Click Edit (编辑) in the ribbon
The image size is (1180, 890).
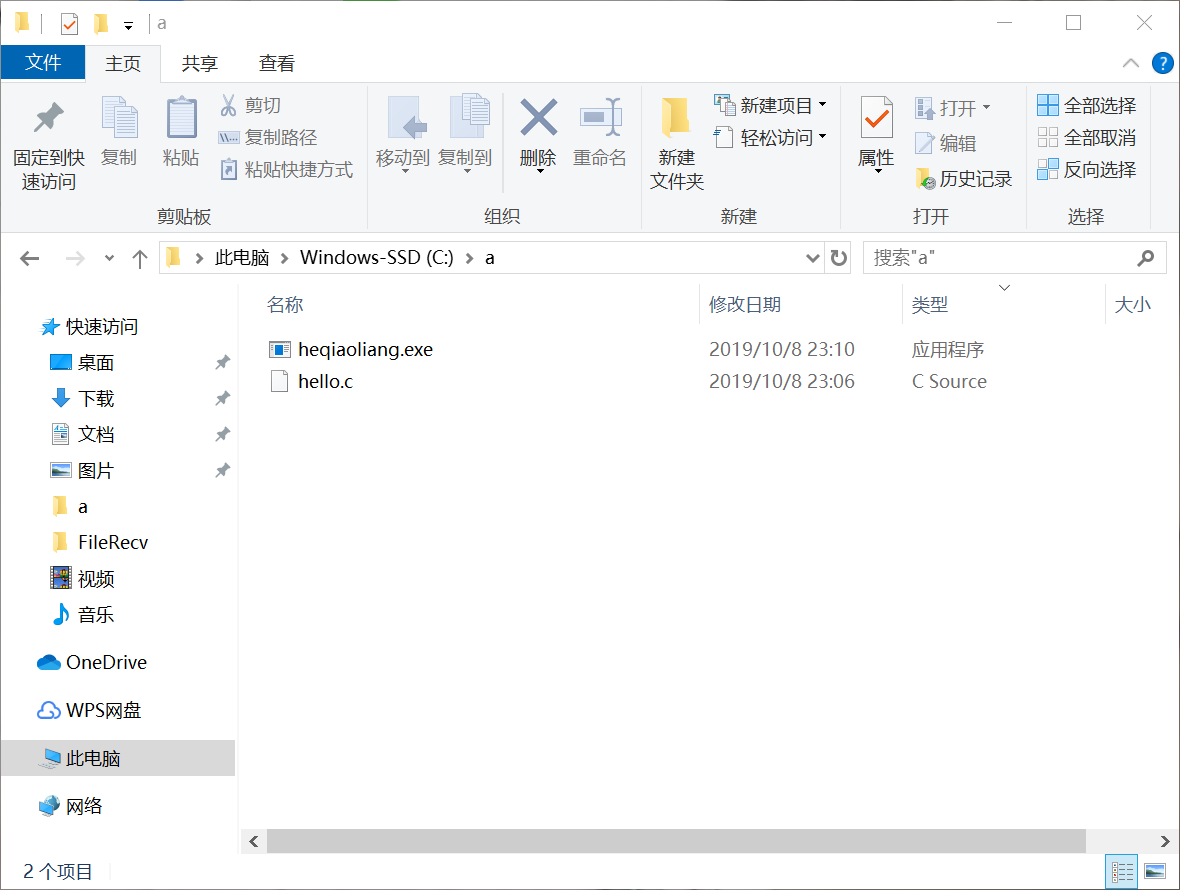tap(946, 143)
